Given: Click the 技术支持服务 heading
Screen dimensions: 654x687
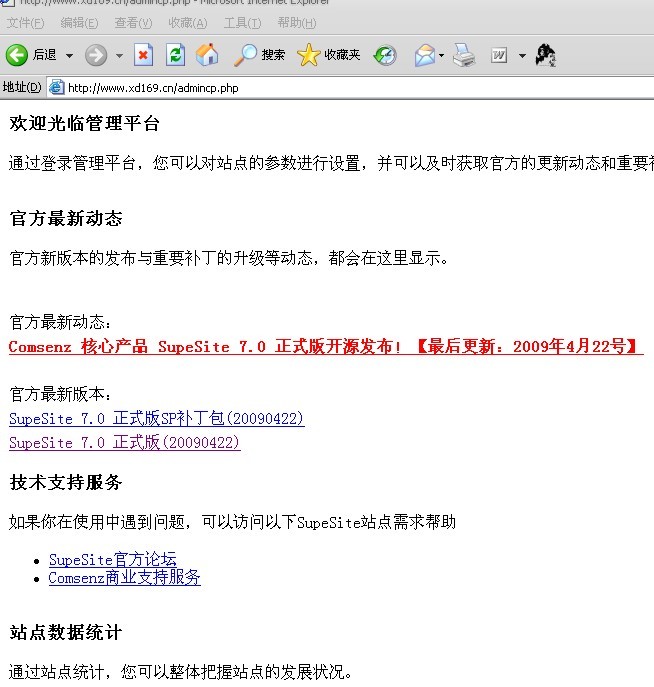Looking at the screenshot, I should point(66,482).
